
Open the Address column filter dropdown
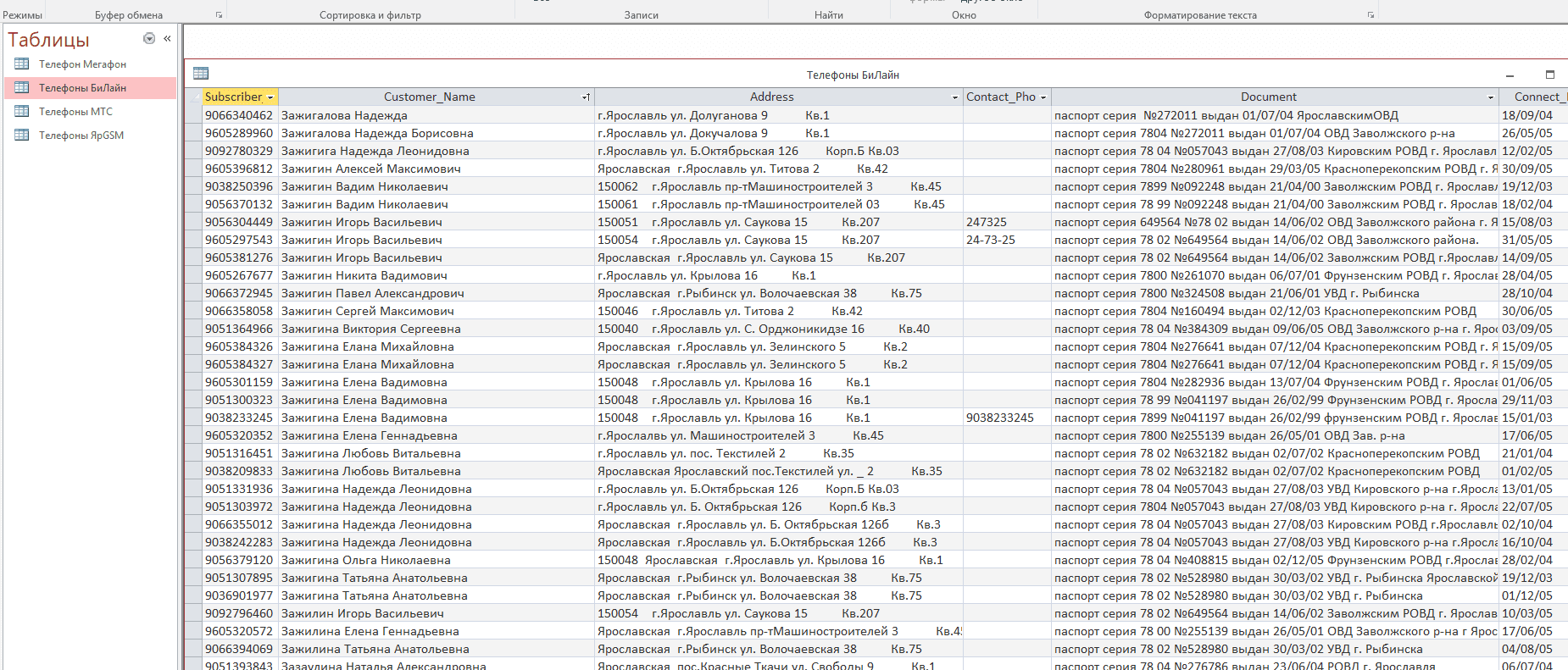[x=955, y=97]
